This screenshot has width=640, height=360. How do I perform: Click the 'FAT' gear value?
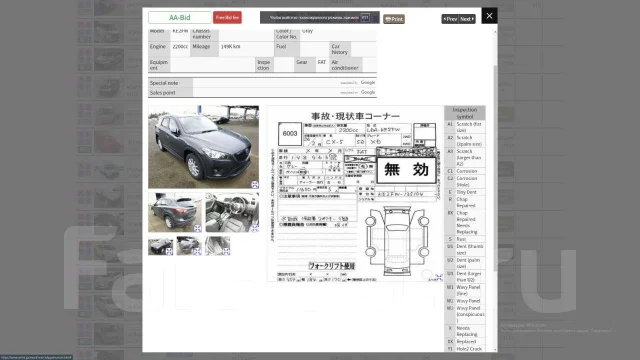click(x=322, y=62)
